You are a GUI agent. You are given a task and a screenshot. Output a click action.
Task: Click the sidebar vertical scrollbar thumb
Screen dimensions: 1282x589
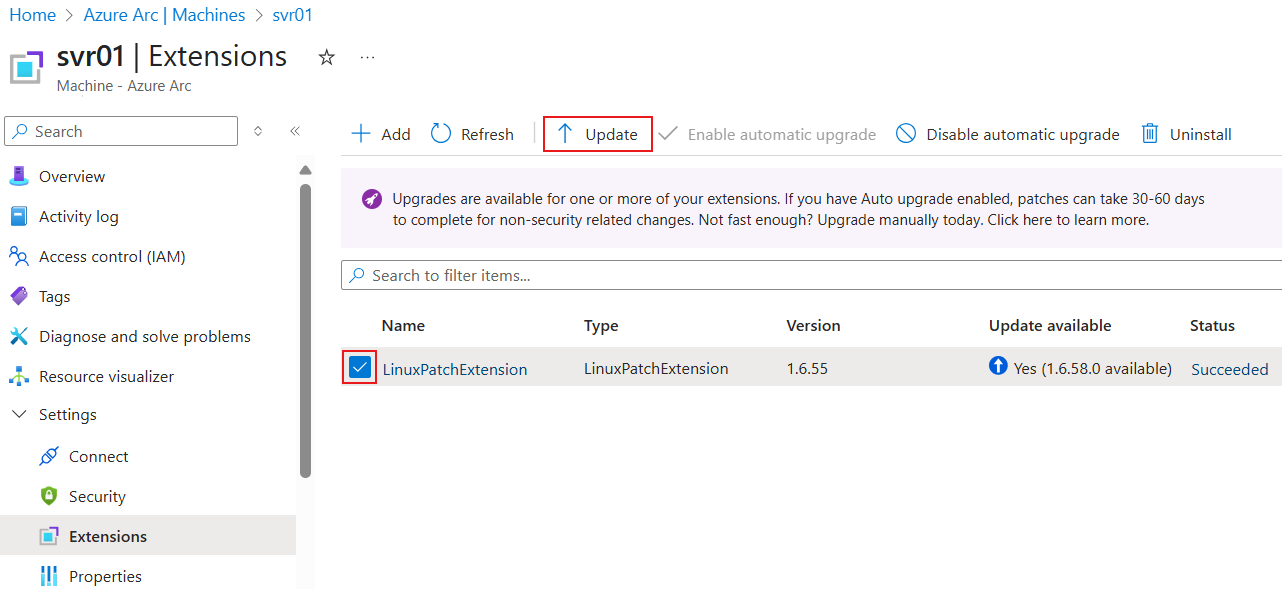(x=305, y=330)
